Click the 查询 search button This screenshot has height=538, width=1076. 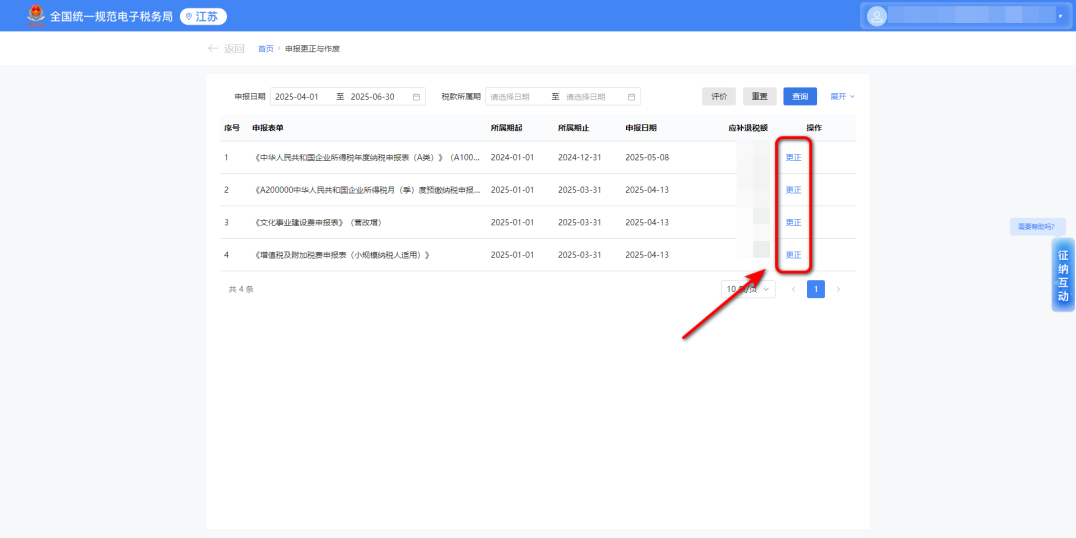click(799, 97)
